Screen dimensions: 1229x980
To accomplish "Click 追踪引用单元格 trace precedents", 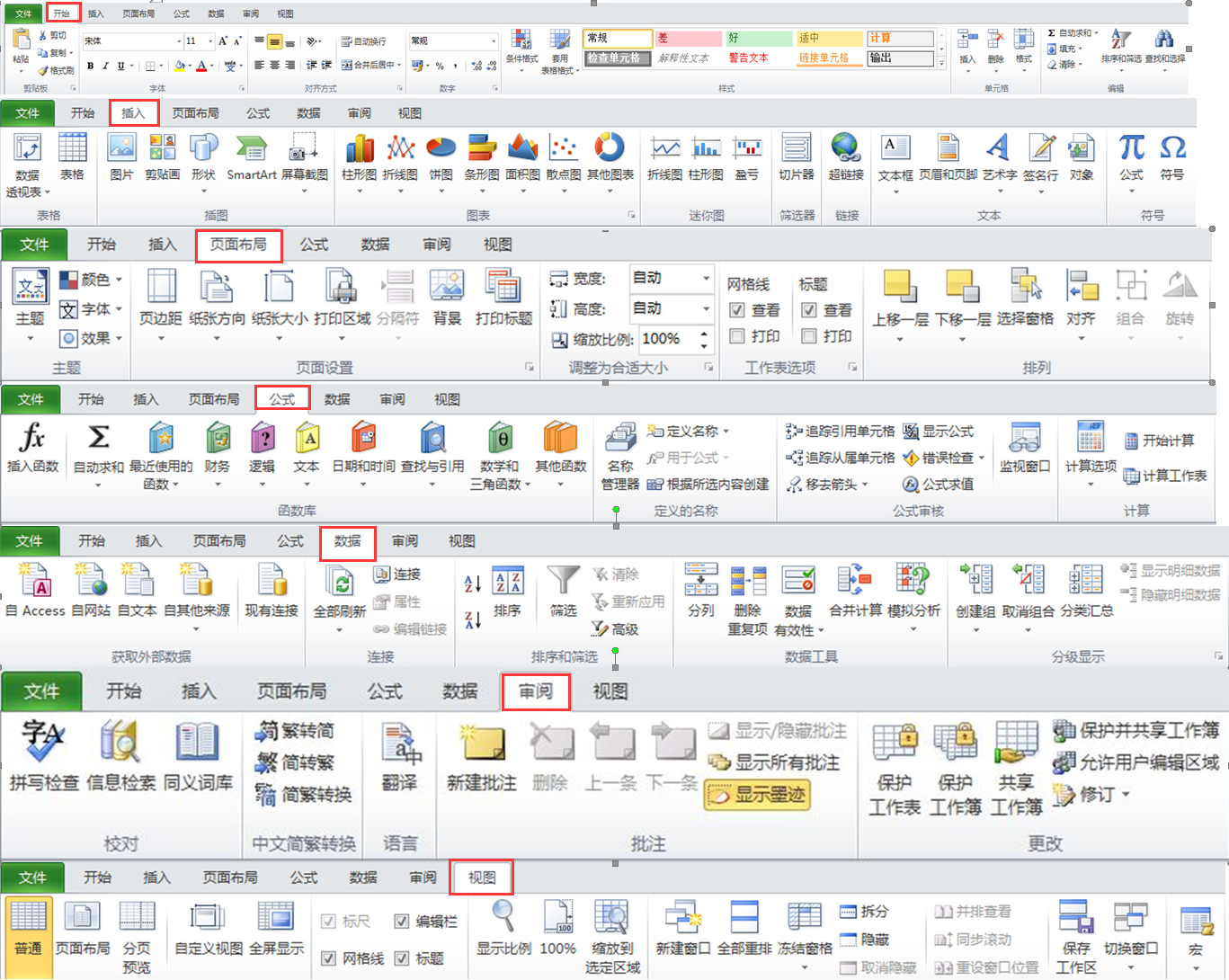I will pyautogui.click(x=841, y=432).
